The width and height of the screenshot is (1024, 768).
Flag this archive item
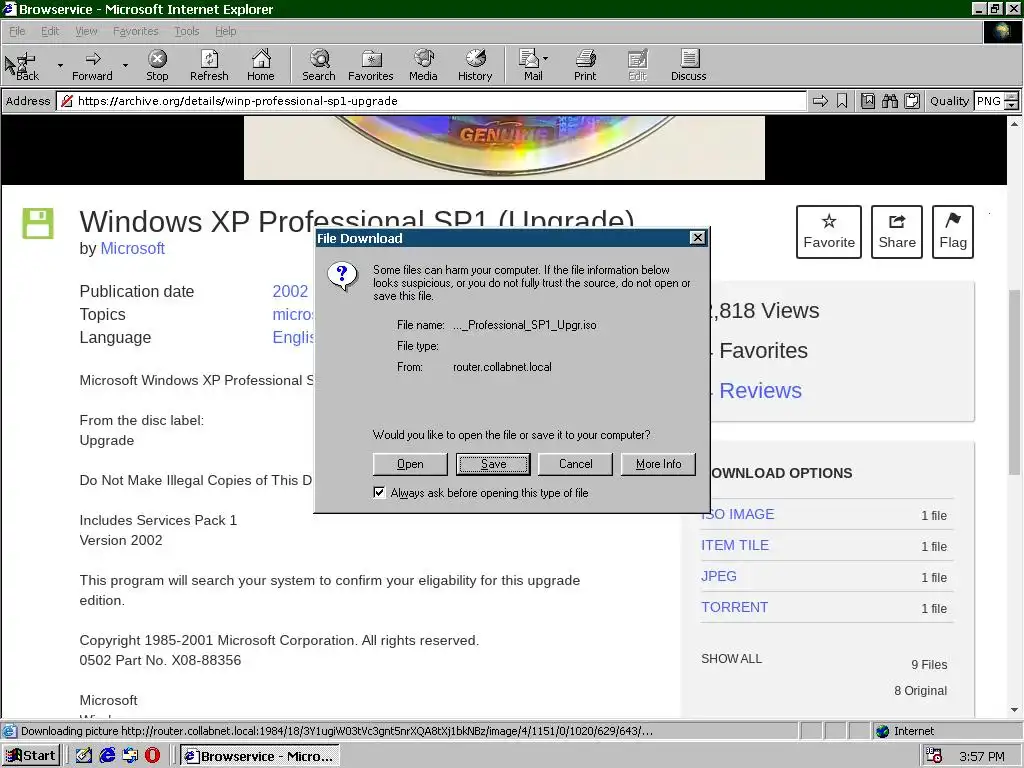[x=953, y=232]
